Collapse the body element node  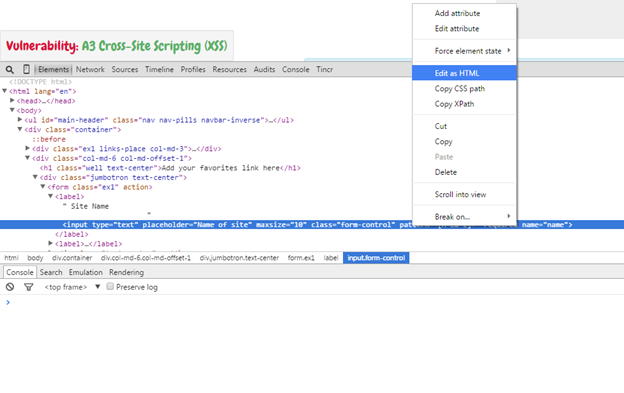coord(12,110)
